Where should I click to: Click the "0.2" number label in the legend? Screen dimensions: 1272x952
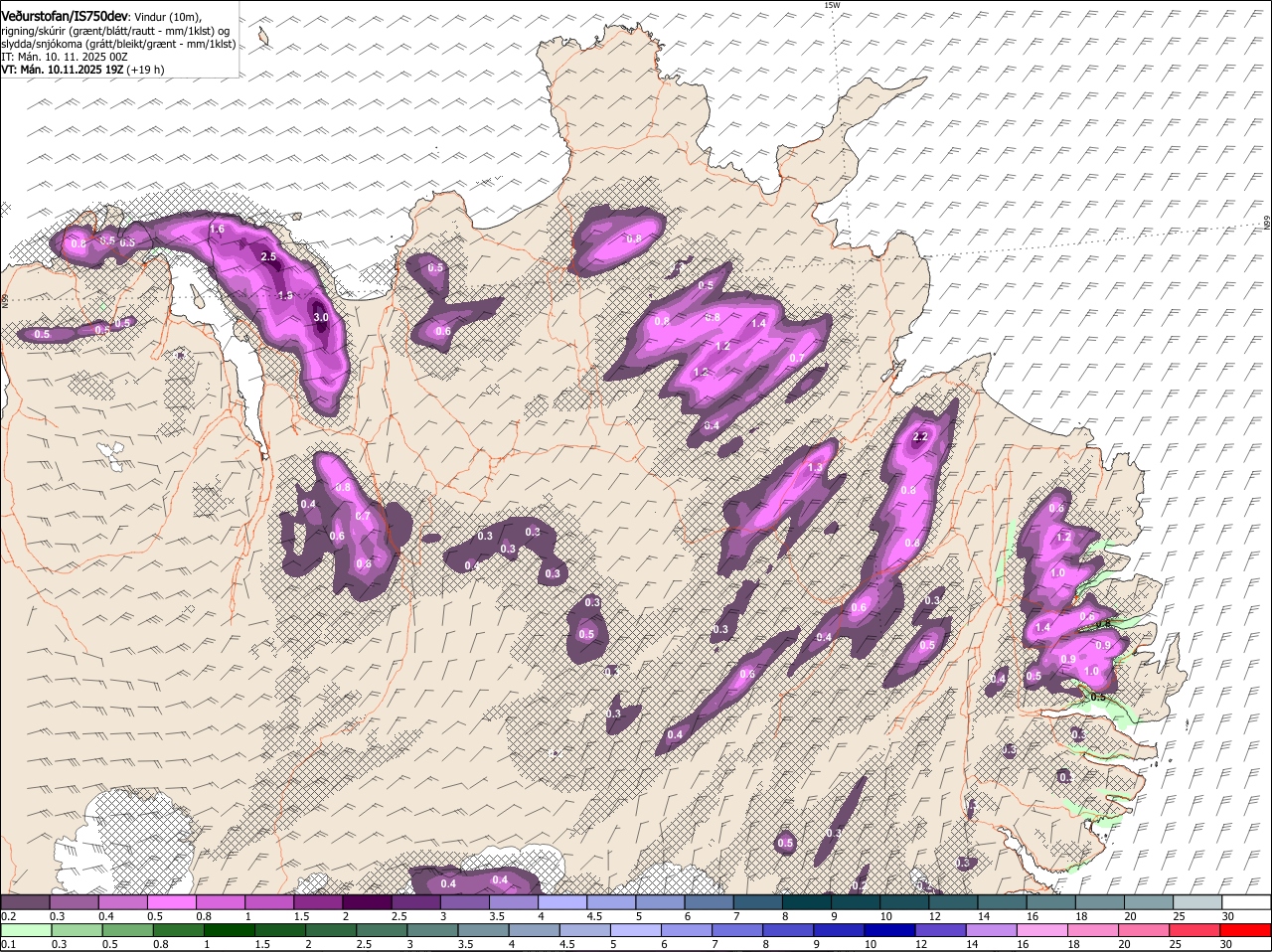[9, 915]
